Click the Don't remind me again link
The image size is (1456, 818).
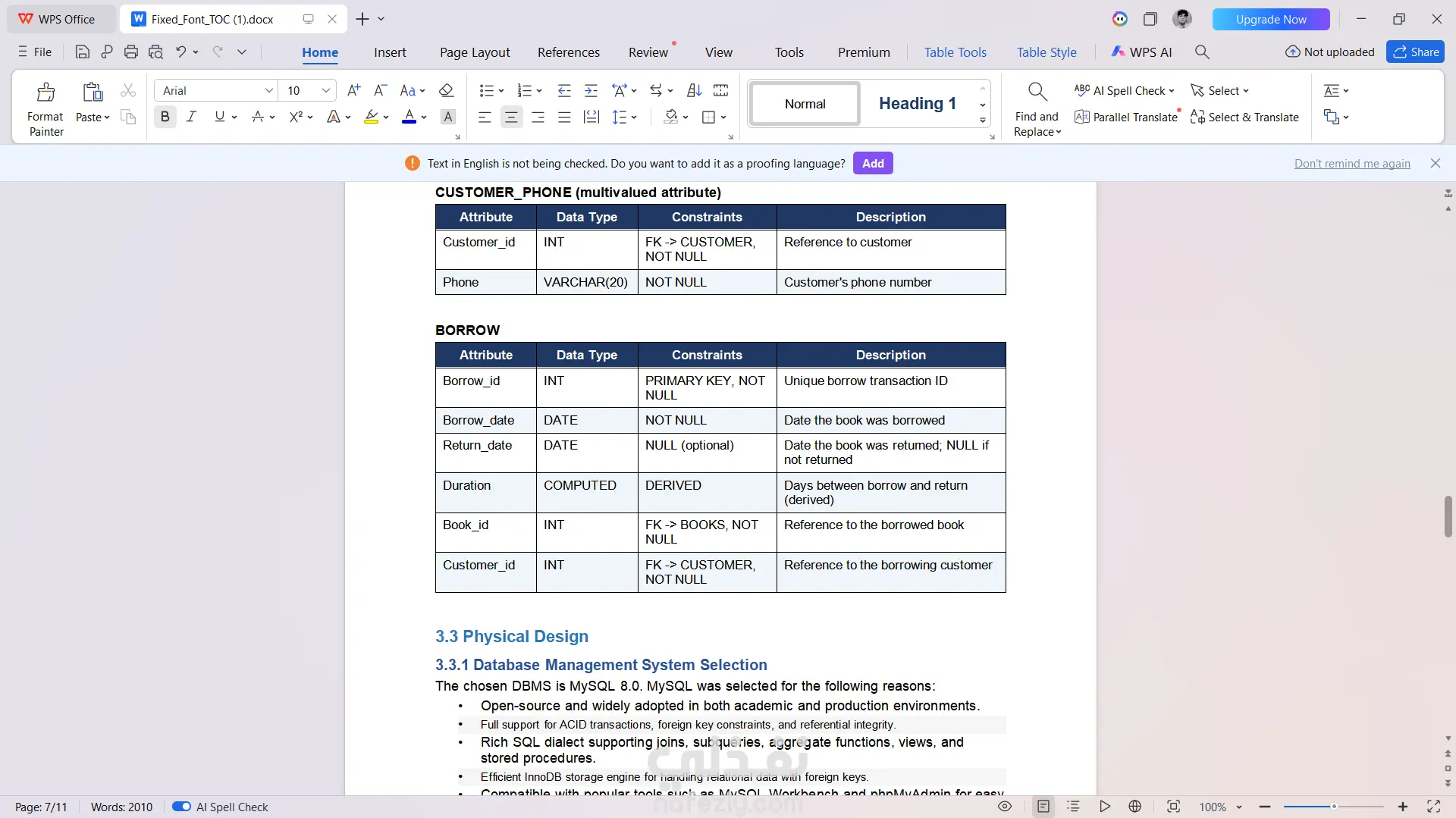(x=1352, y=164)
